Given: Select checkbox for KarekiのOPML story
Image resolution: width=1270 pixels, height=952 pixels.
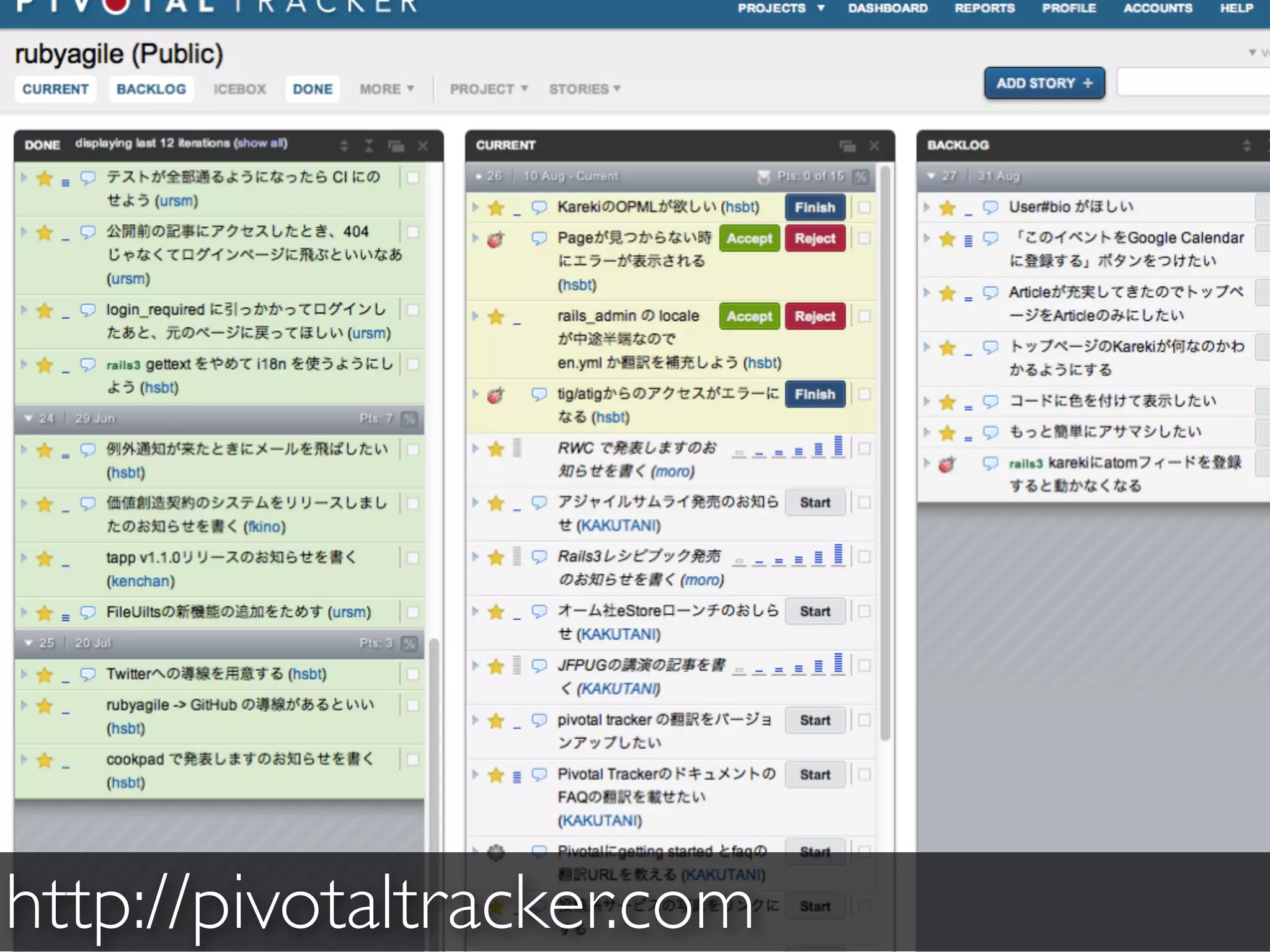Looking at the screenshot, I should 864,208.
